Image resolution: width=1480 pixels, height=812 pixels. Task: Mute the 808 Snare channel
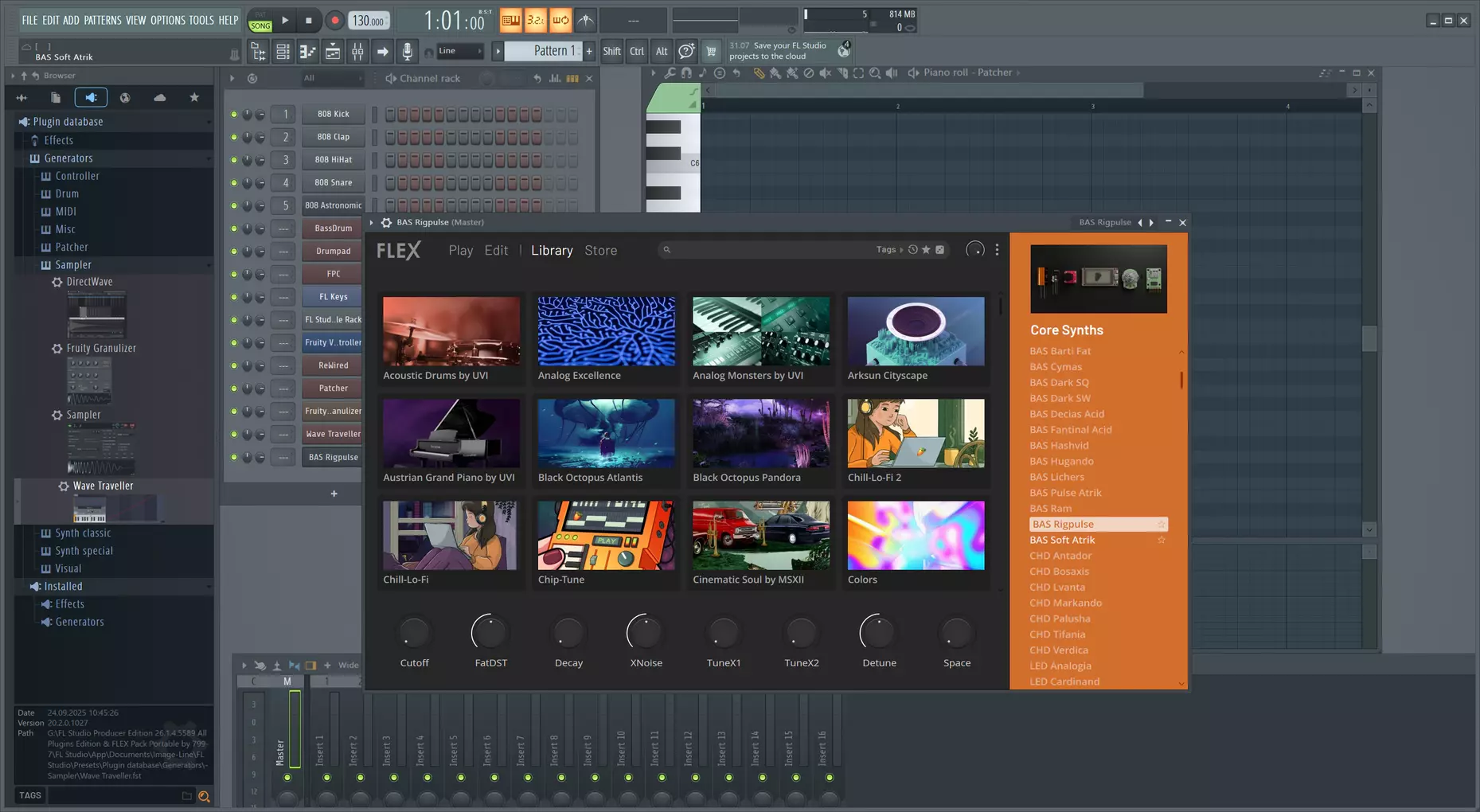click(233, 183)
